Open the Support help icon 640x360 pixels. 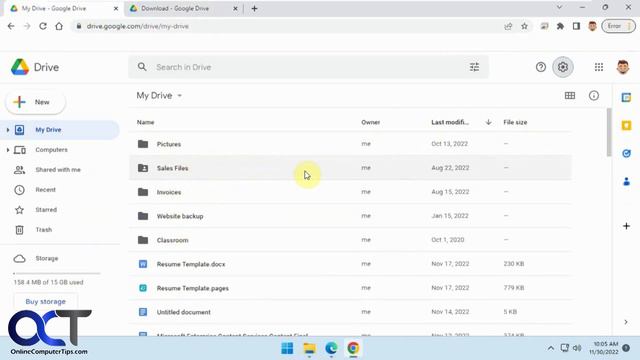pos(541,67)
